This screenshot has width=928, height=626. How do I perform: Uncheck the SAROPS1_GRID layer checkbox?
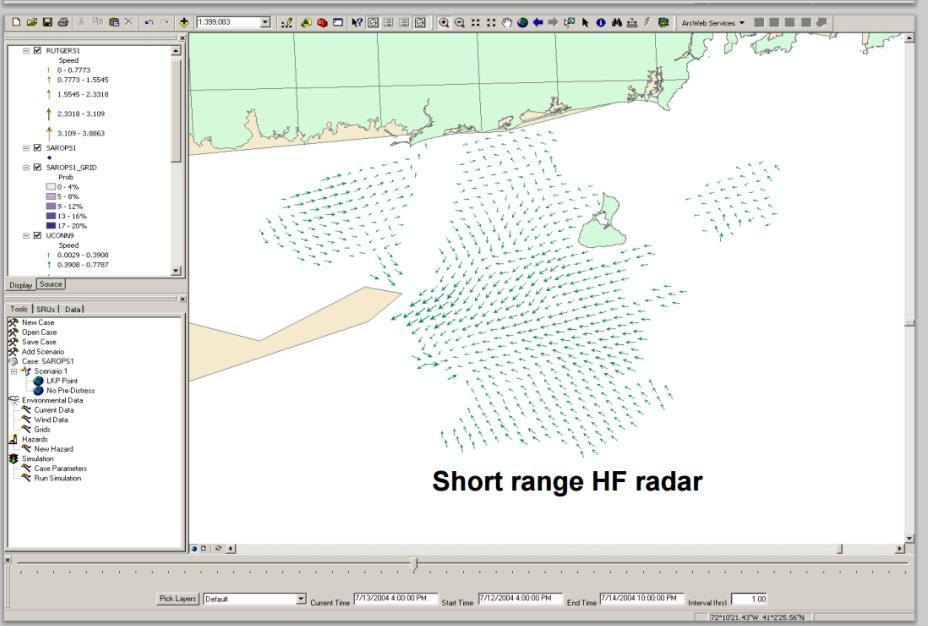37,167
